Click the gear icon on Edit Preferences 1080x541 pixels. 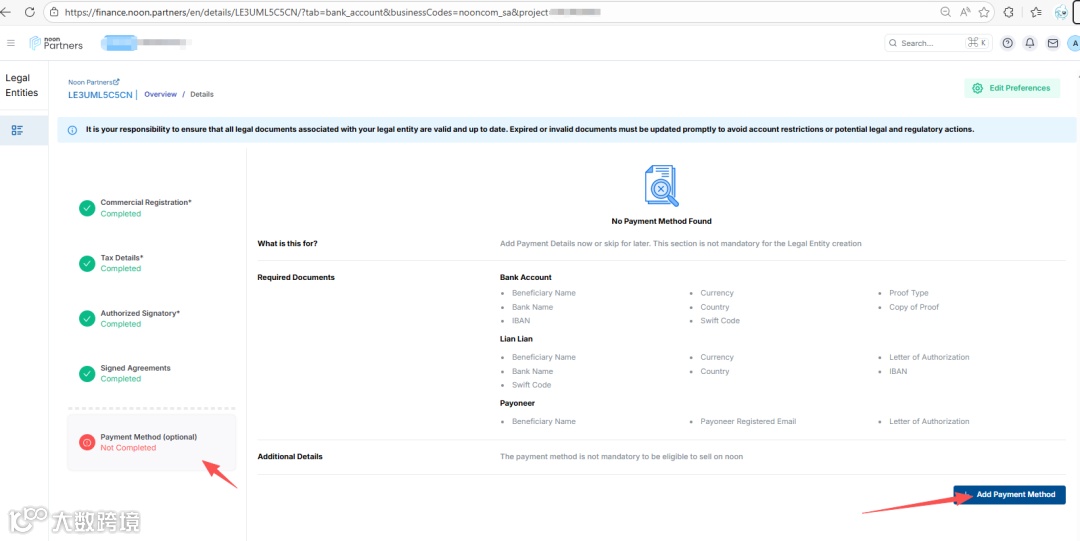pyautogui.click(x=977, y=88)
